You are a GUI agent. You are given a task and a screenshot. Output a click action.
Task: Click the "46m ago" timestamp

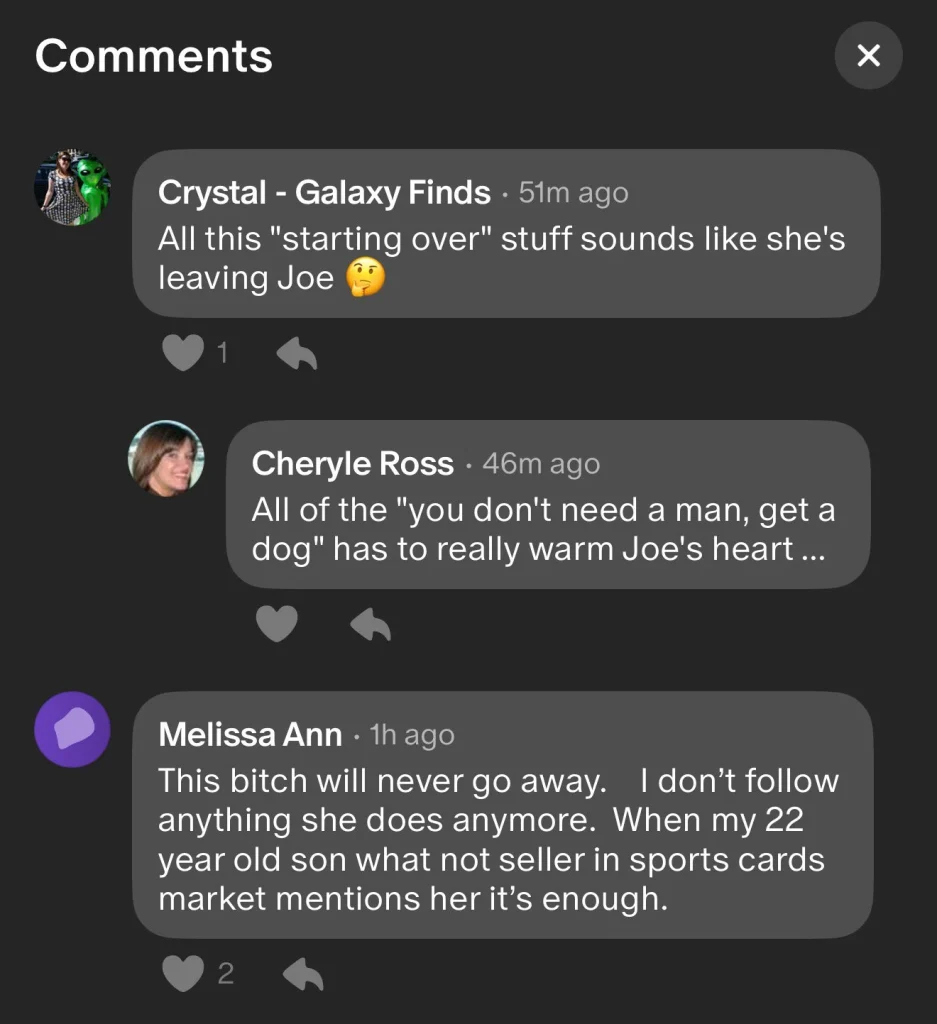(541, 464)
